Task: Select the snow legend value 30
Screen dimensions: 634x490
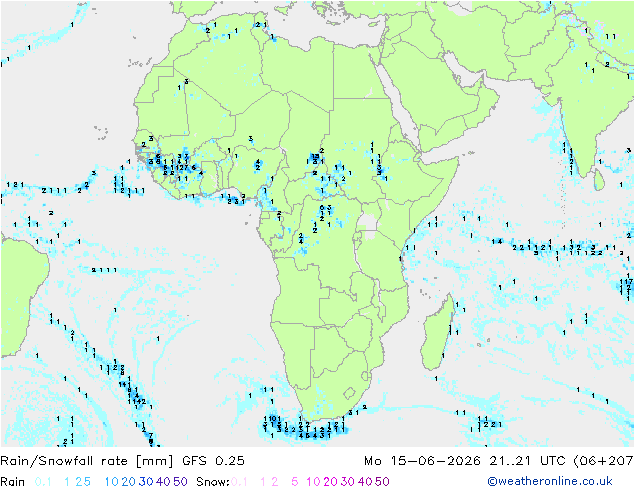Action: click(348, 482)
